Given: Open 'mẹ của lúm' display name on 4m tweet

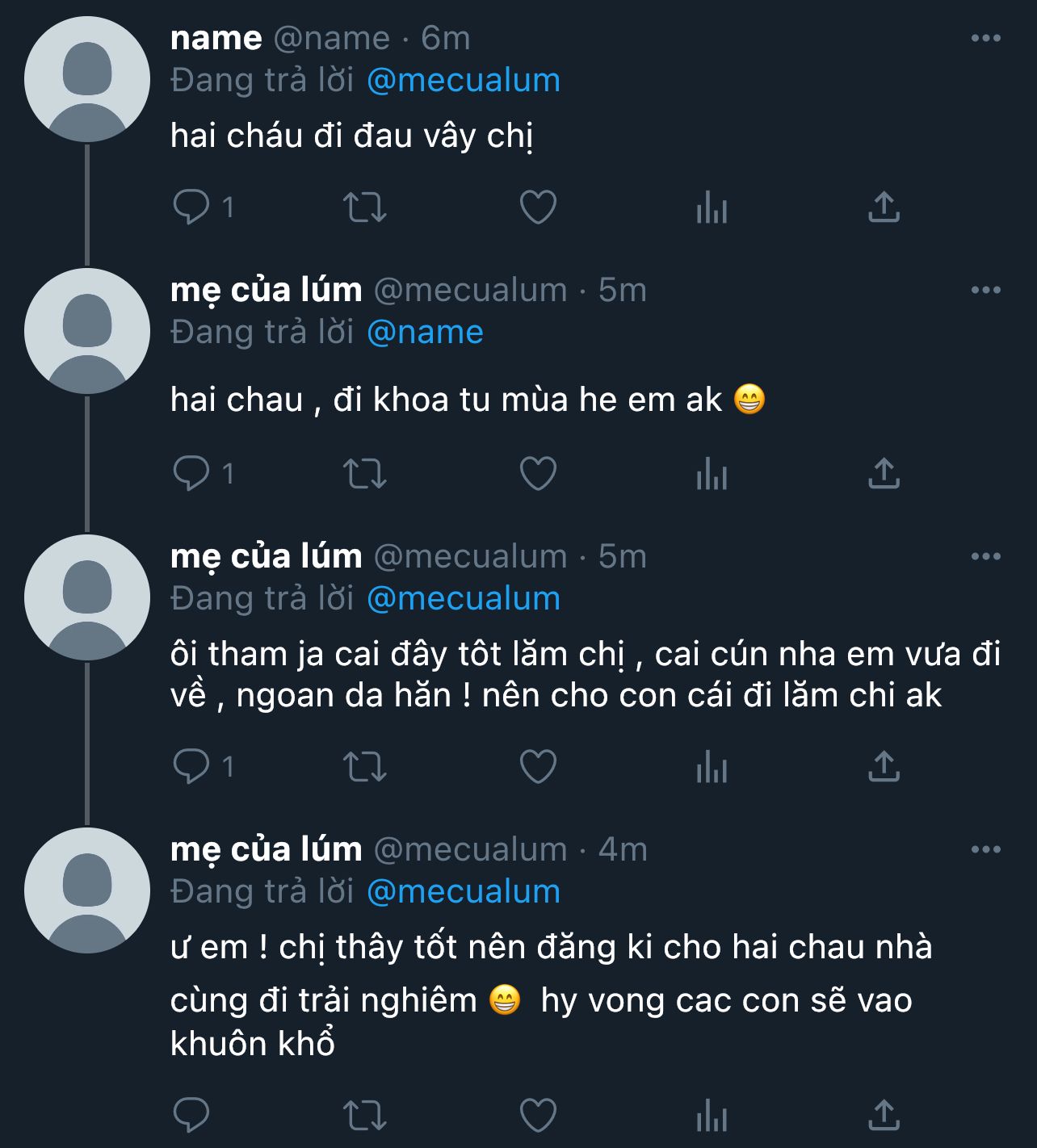Looking at the screenshot, I should pyautogui.click(x=267, y=849).
